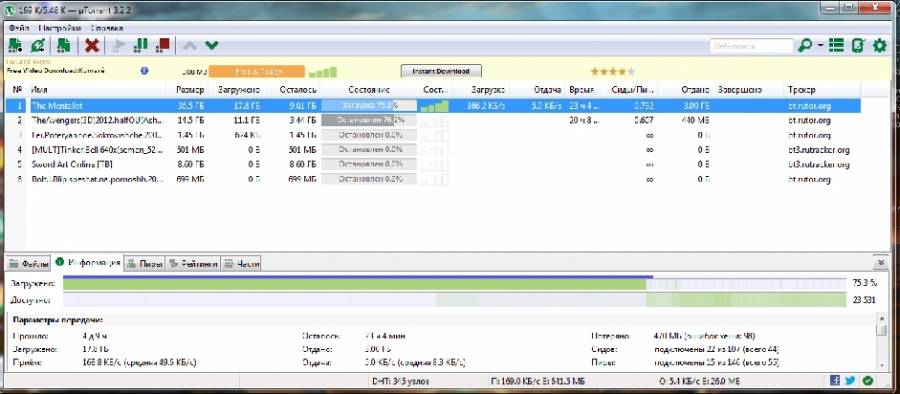Select the Bolt torrent row
The width and height of the screenshot is (900, 394).
[x=433, y=180]
